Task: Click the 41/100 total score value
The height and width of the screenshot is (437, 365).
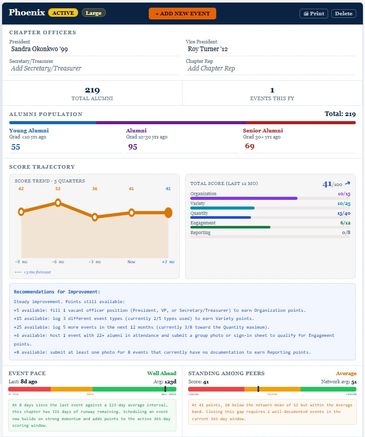Action: (x=332, y=184)
